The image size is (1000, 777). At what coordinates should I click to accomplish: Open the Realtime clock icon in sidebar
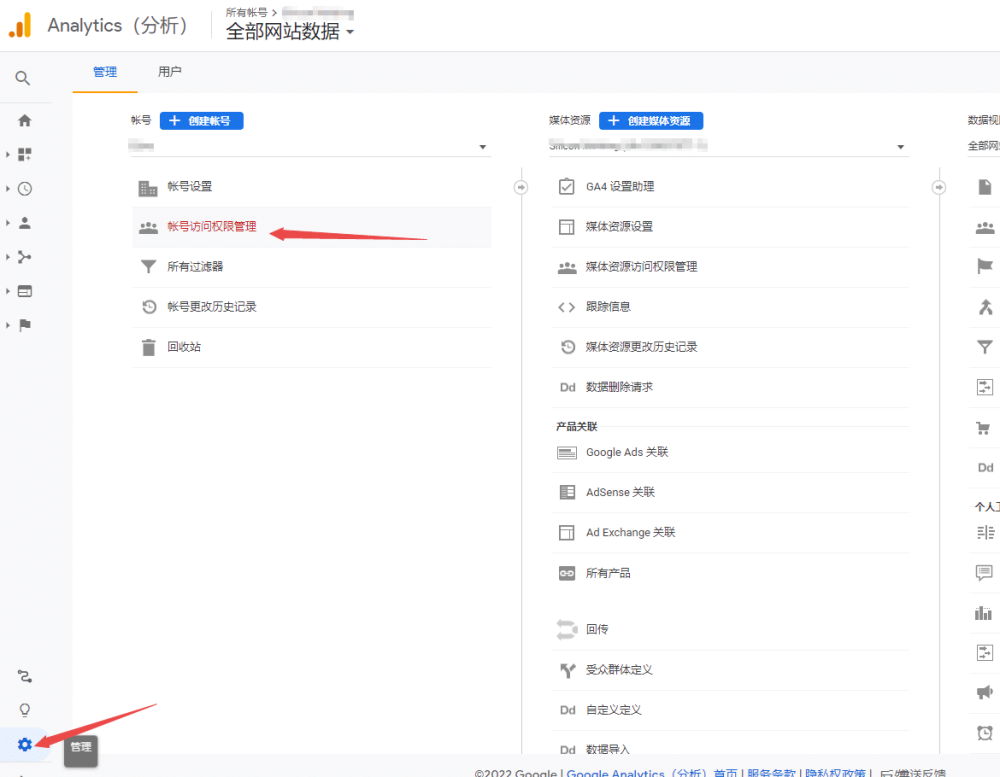[25, 188]
